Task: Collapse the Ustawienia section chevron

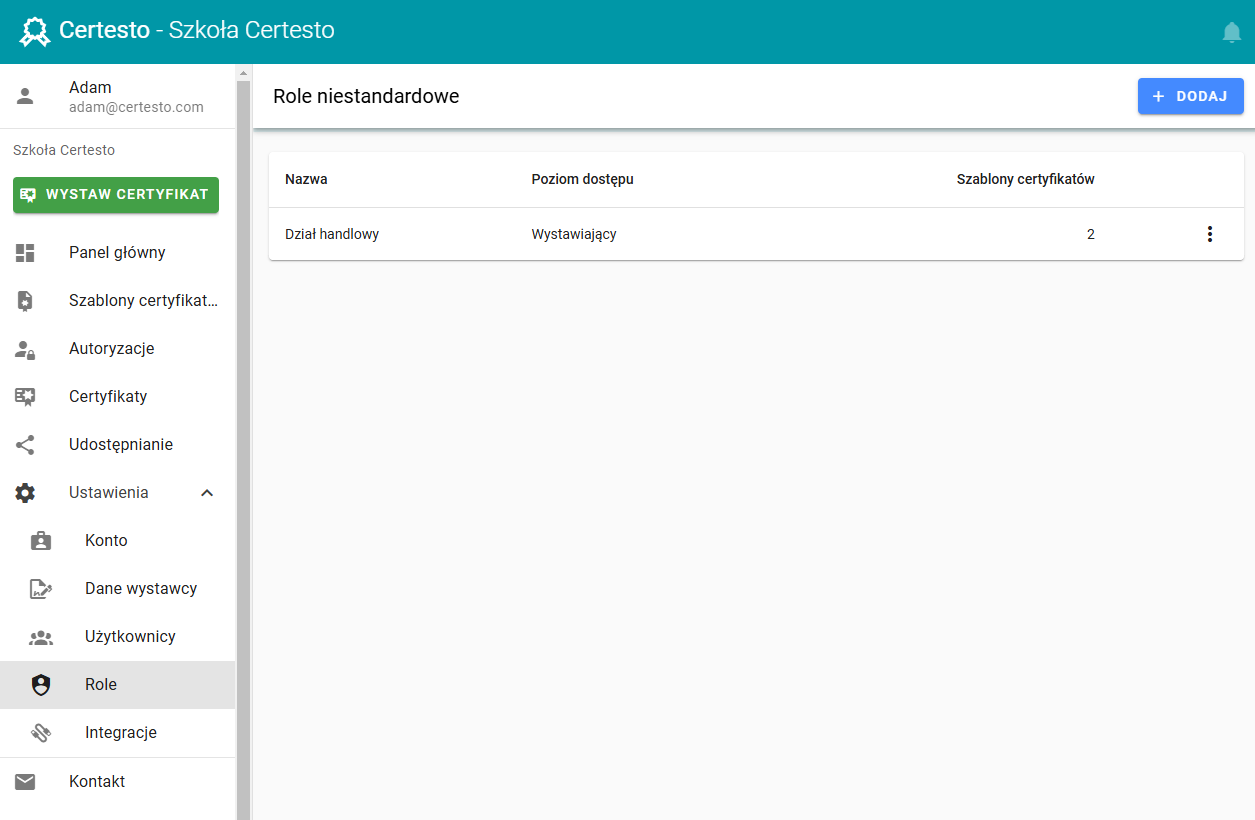Action: coord(207,493)
